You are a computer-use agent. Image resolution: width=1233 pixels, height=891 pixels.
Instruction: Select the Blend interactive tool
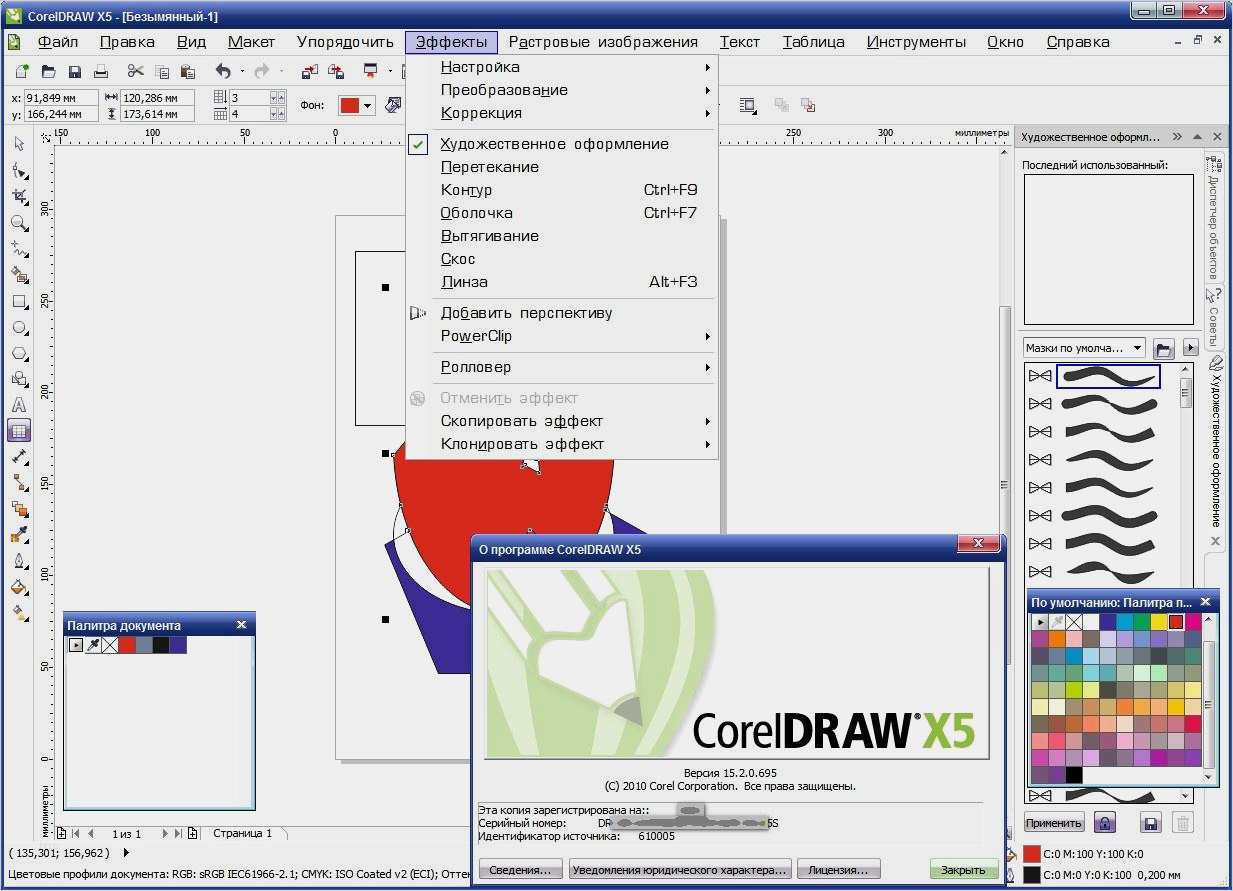click(x=19, y=509)
